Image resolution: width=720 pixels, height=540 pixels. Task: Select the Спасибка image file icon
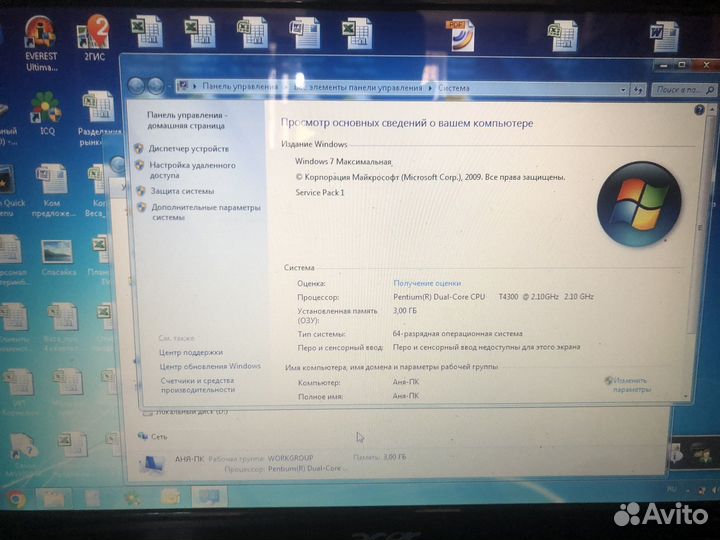click(58, 258)
